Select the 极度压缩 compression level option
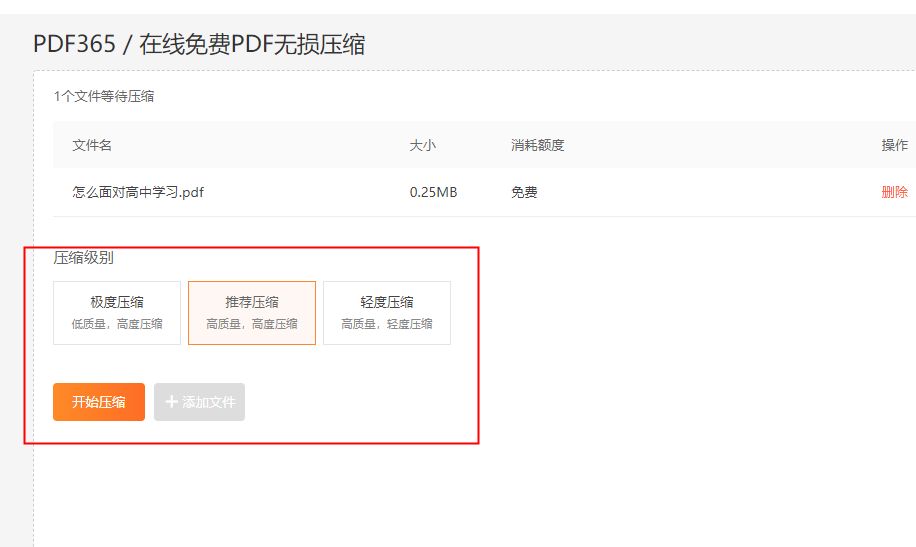Screen dimensions: 916x547 (x=117, y=313)
